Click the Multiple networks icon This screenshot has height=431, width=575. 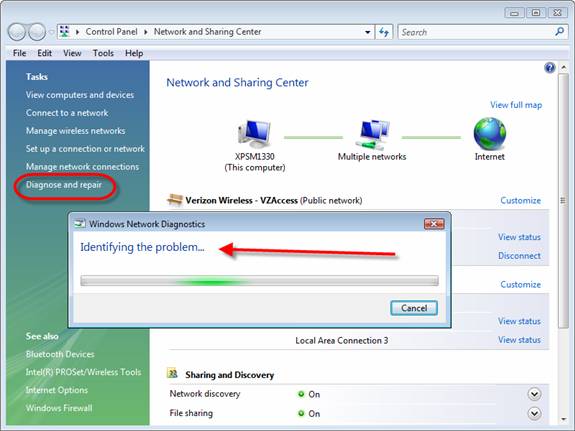[373, 135]
